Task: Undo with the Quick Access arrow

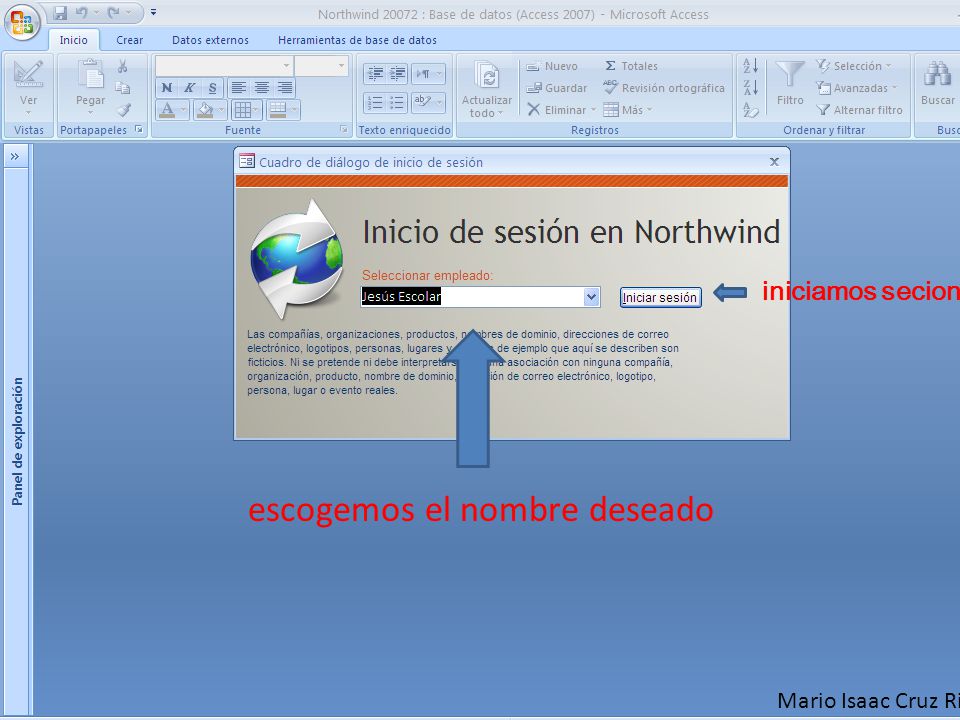Action: (x=82, y=12)
